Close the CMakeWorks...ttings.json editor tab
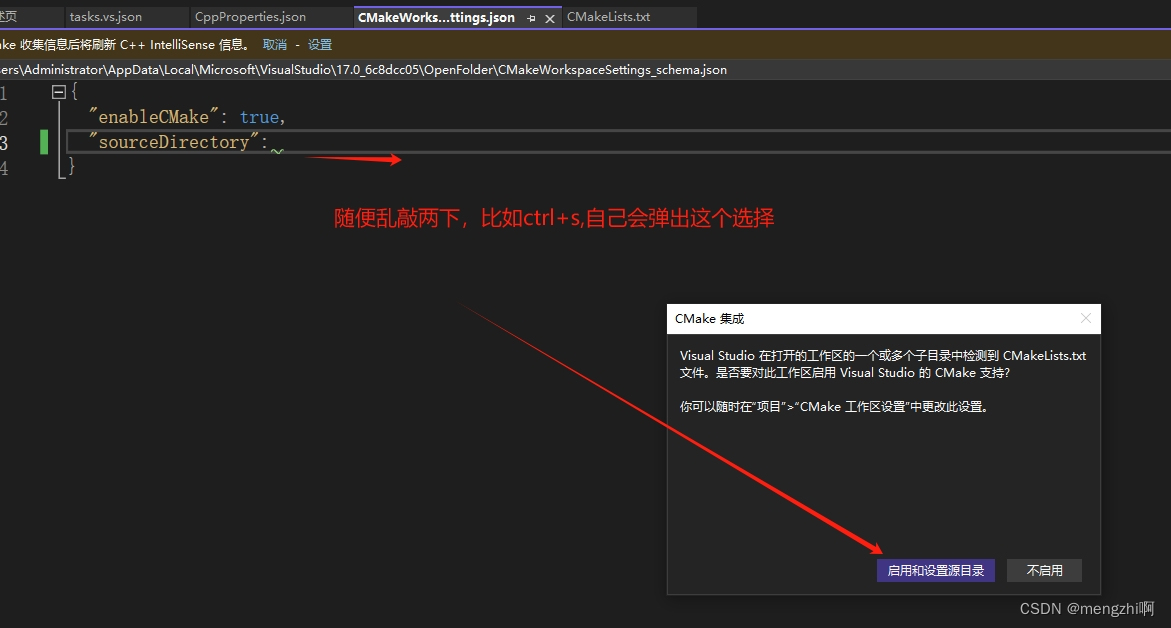1171x628 pixels. coord(549,17)
